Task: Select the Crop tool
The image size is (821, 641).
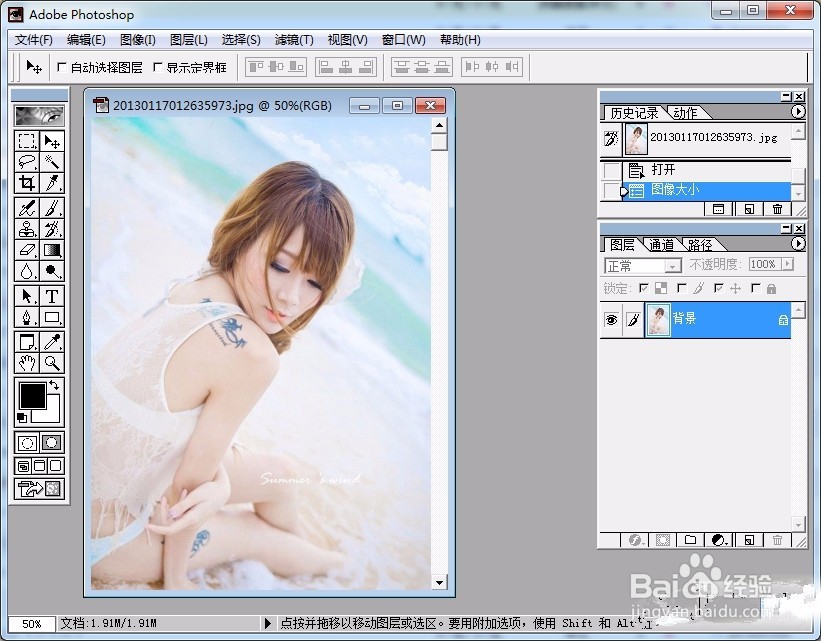Action: (26, 180)
